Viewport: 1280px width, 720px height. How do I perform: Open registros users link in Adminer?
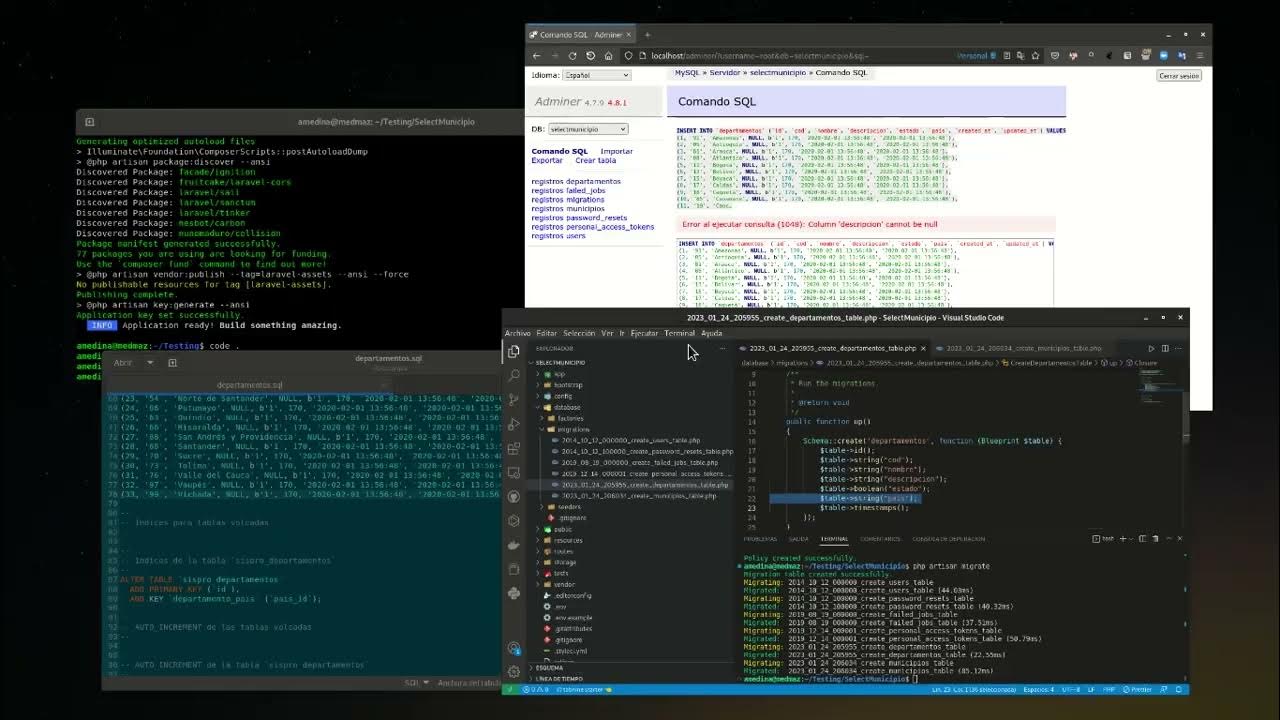[x=558, y=236]
